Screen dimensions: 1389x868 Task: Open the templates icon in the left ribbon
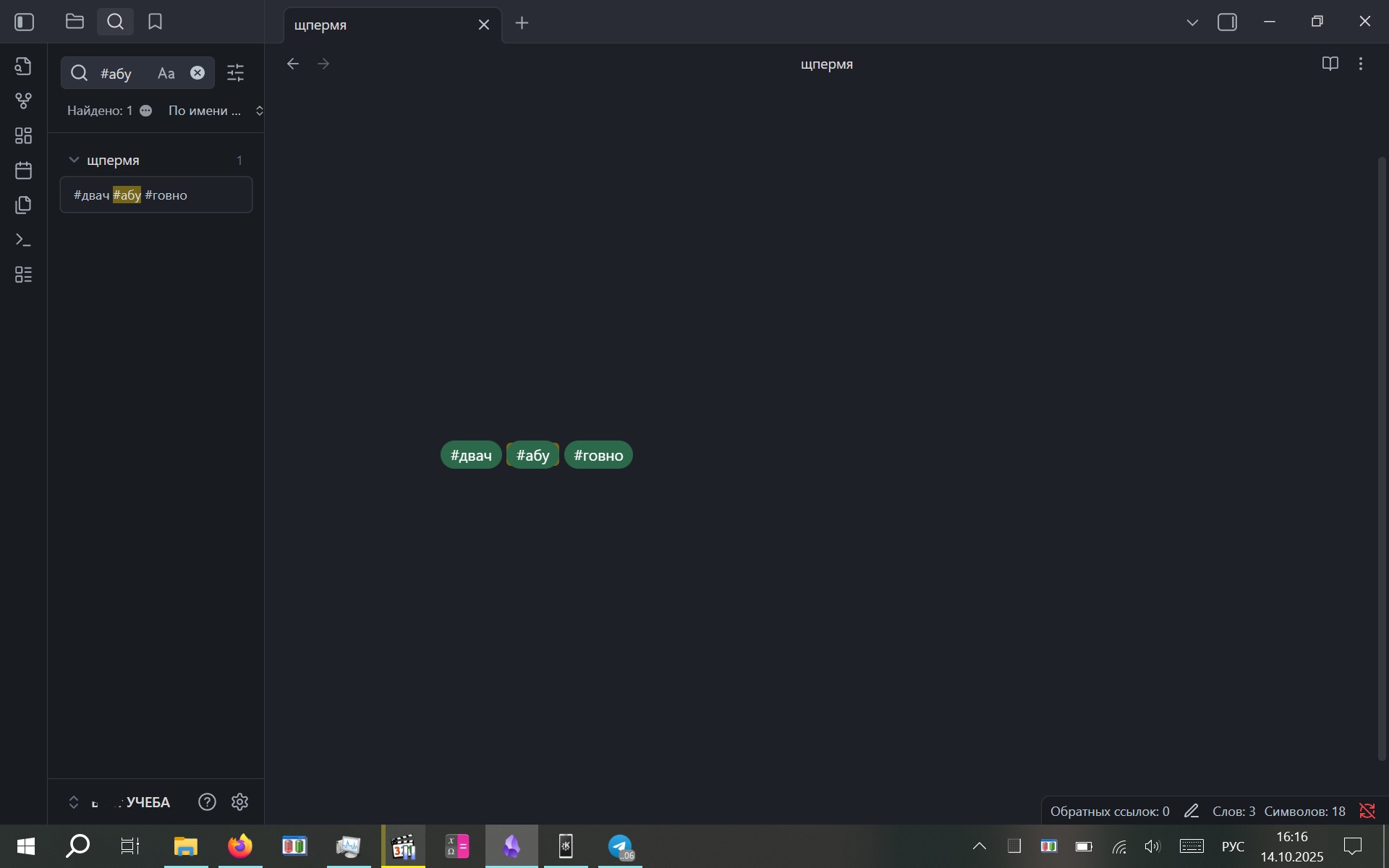point(23,205)
